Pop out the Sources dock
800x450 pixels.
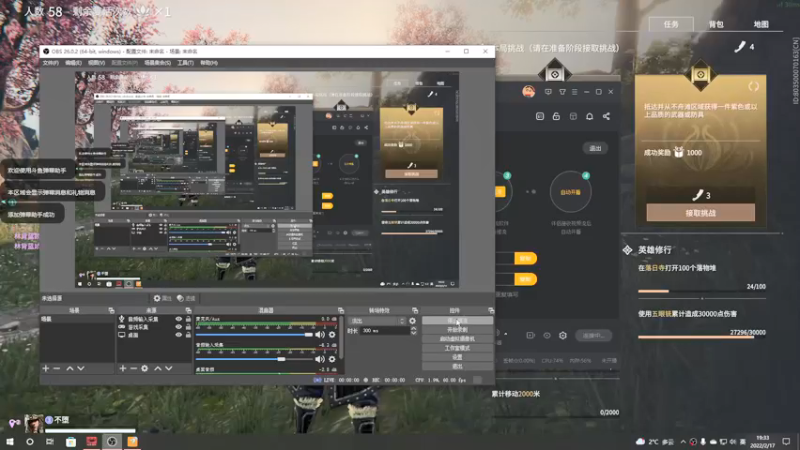tap(188, 310)
